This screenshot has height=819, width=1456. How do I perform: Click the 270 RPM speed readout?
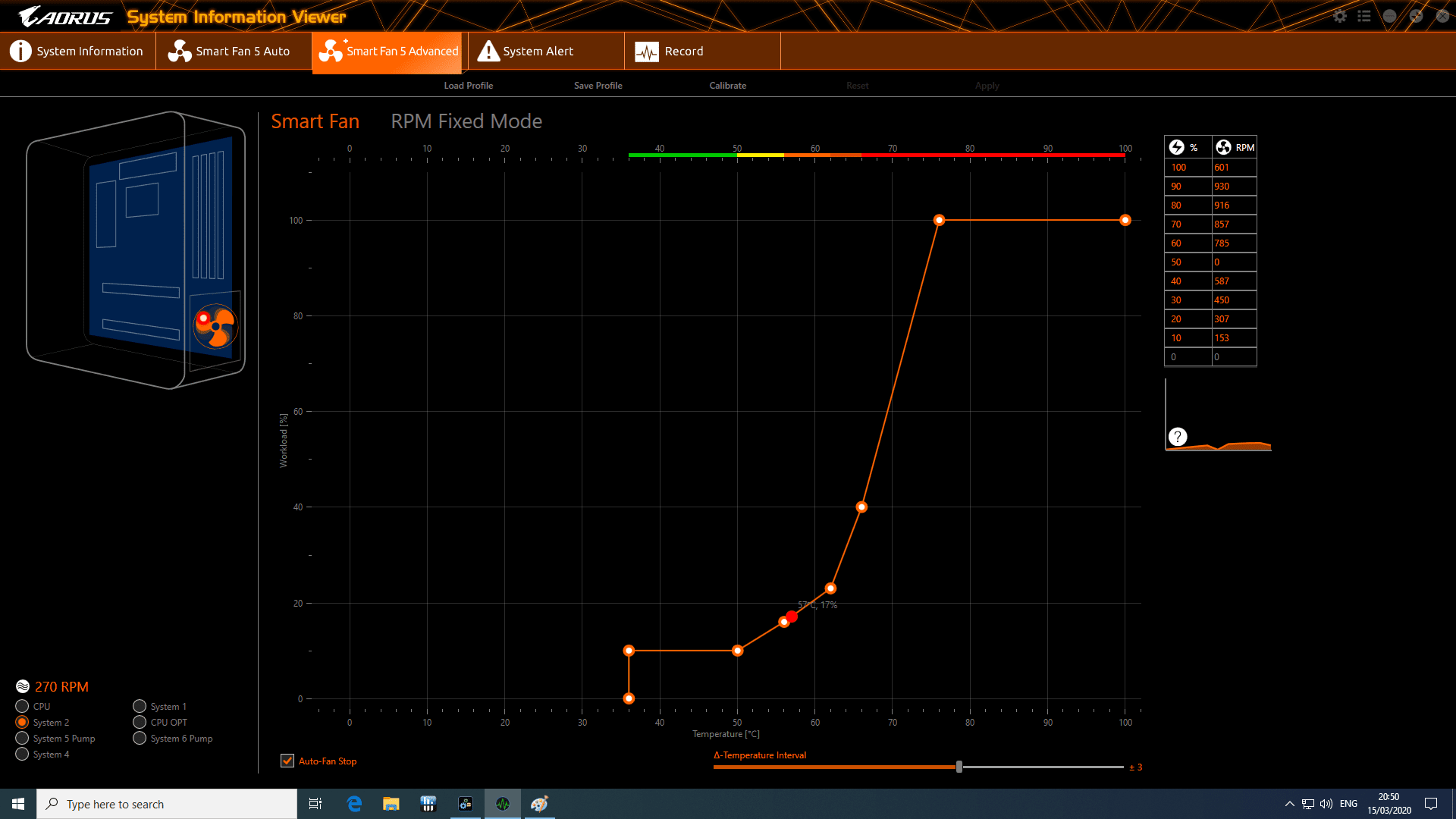pyautogui.click(x=61, y=686)
